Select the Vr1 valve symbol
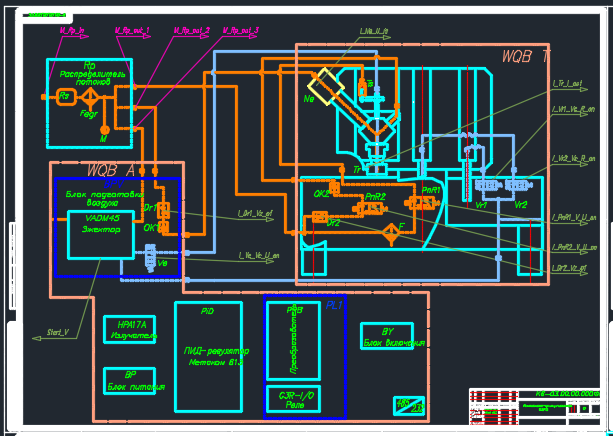The height and width of the screenshot is (436, 613). point(488,185)
